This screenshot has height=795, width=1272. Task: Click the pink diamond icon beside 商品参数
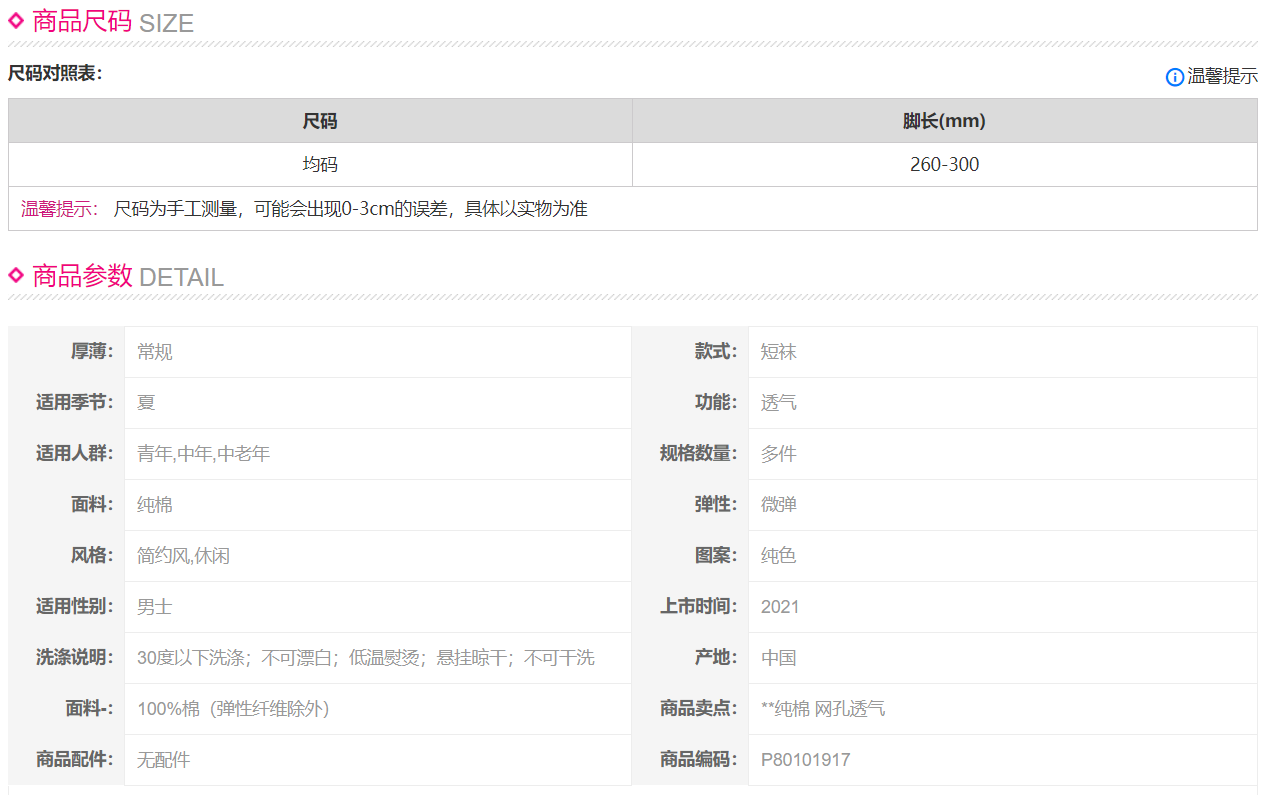pyautogui.click(x=16, y=274)
